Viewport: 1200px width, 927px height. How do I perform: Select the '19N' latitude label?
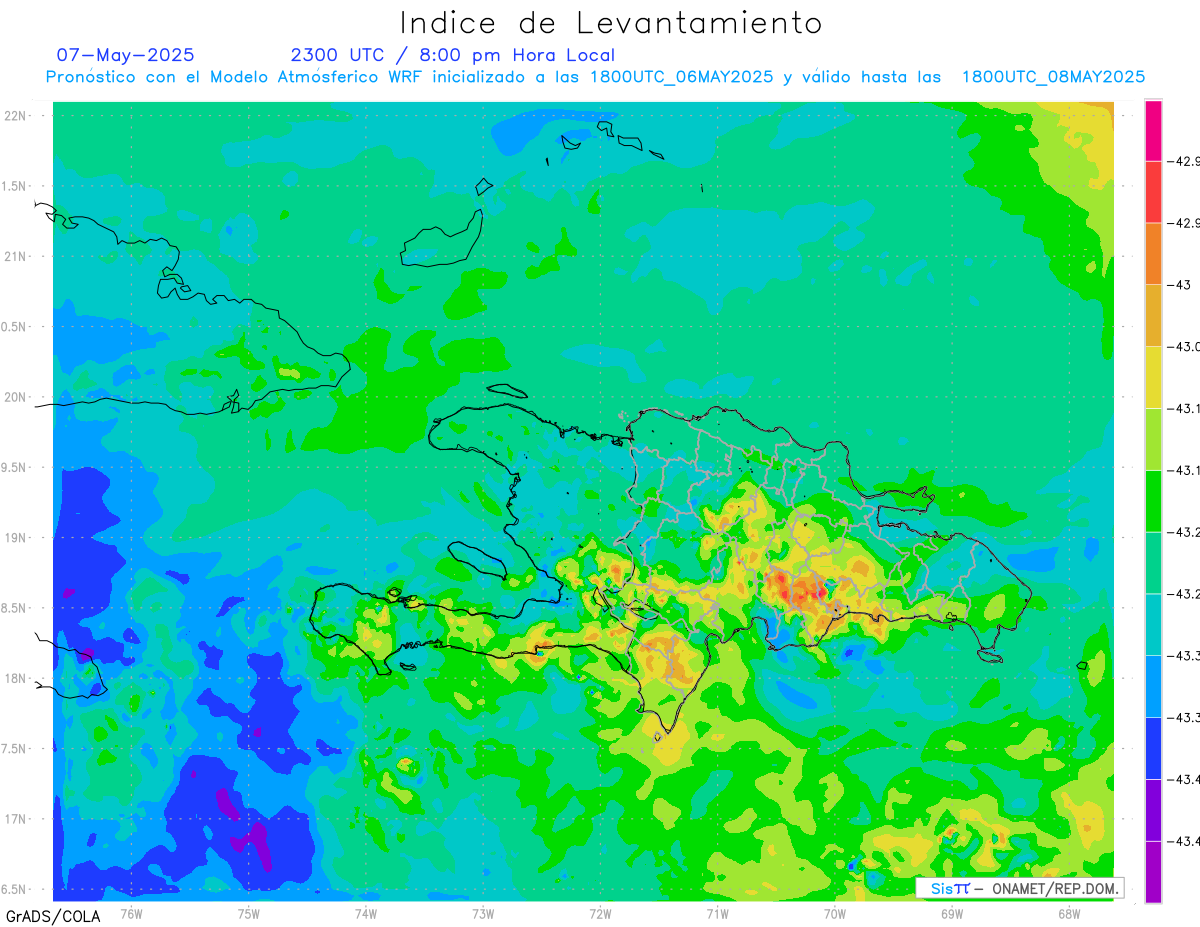coord(17,538)
